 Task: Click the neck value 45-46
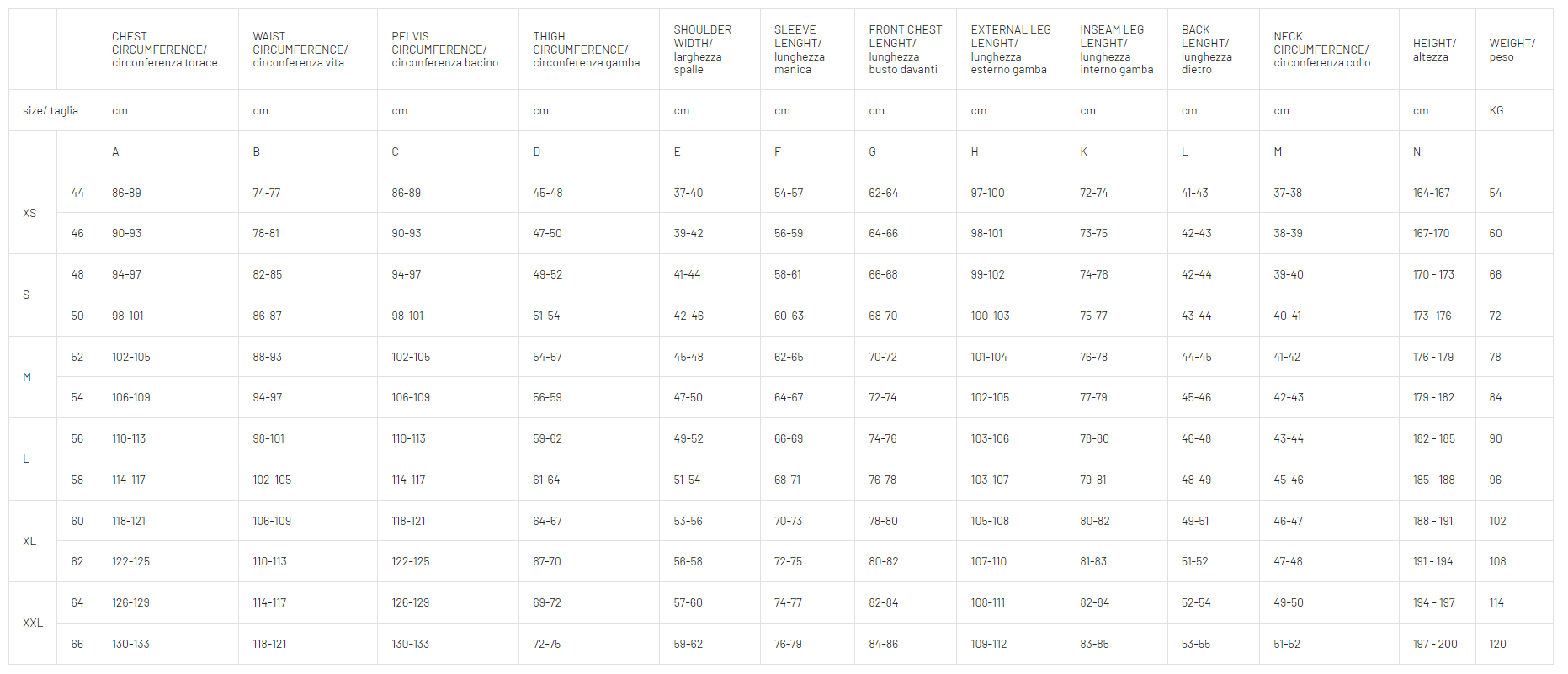click(1288, 480)
